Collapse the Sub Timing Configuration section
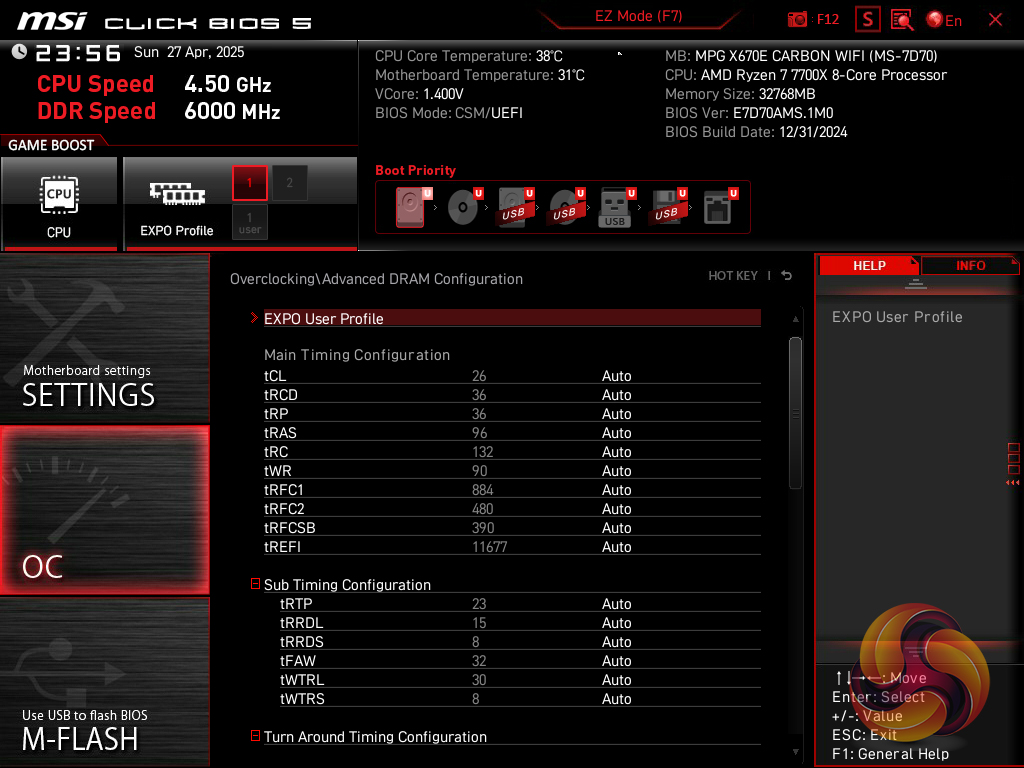The width and height of the screenshot is (1024, 768). tap(256, 584)
